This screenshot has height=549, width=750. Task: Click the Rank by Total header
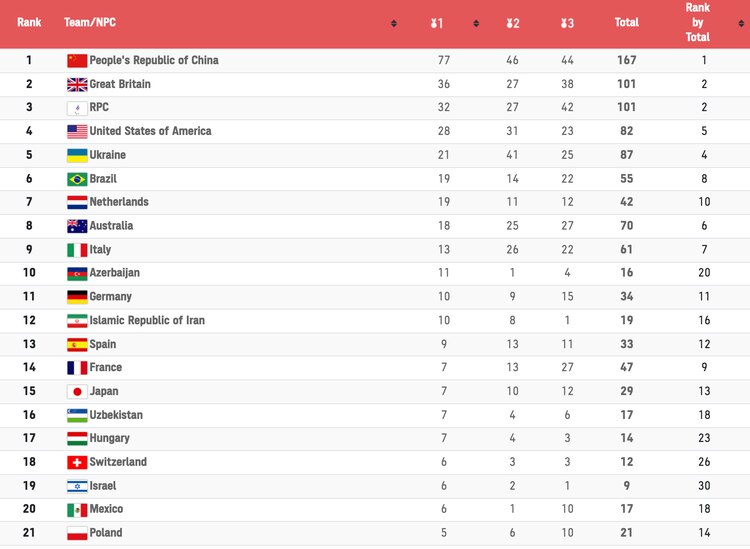pyautogui.click(x=697, y=22)
